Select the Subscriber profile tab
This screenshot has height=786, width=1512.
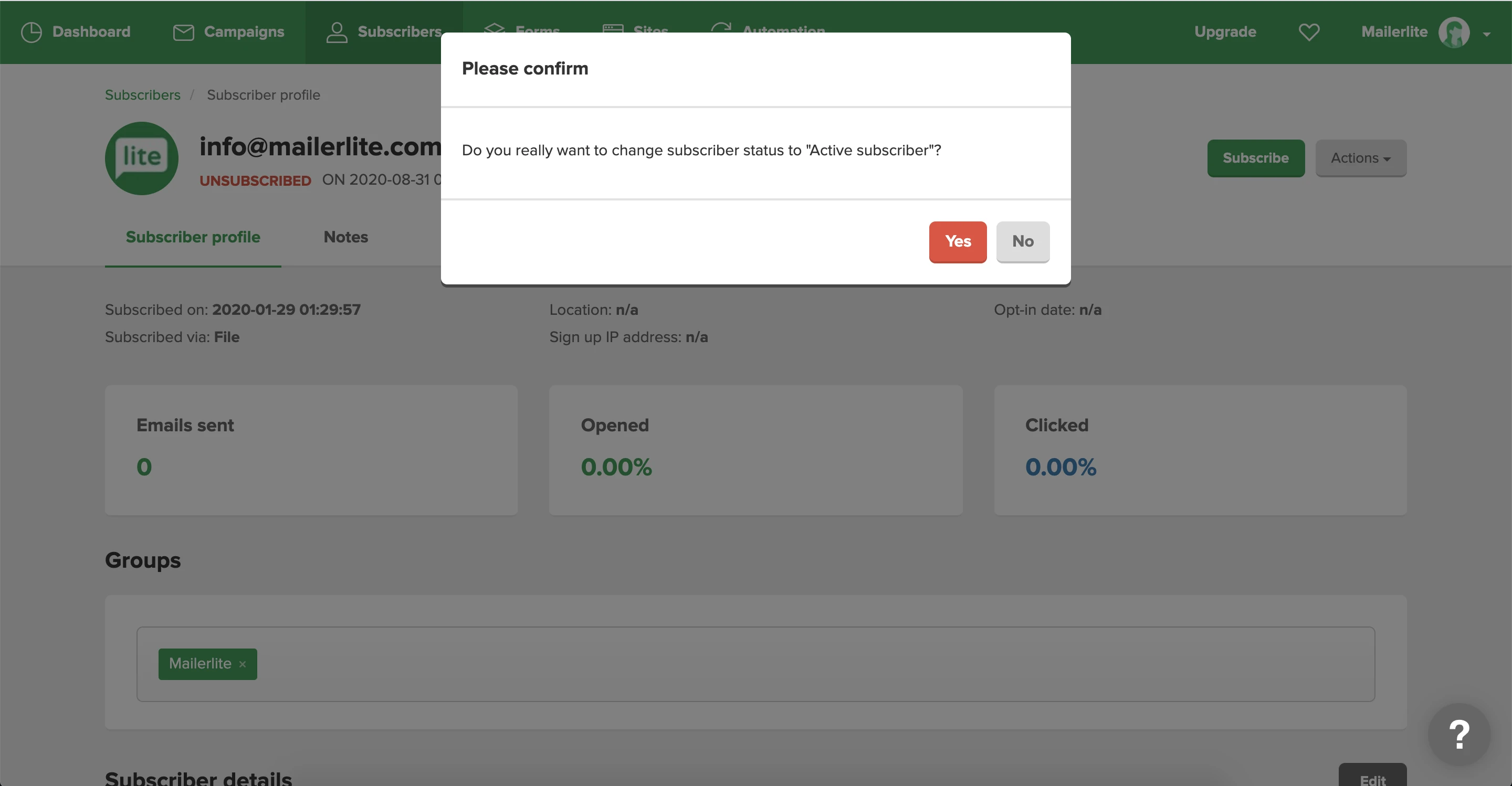[x=193, y=237]
